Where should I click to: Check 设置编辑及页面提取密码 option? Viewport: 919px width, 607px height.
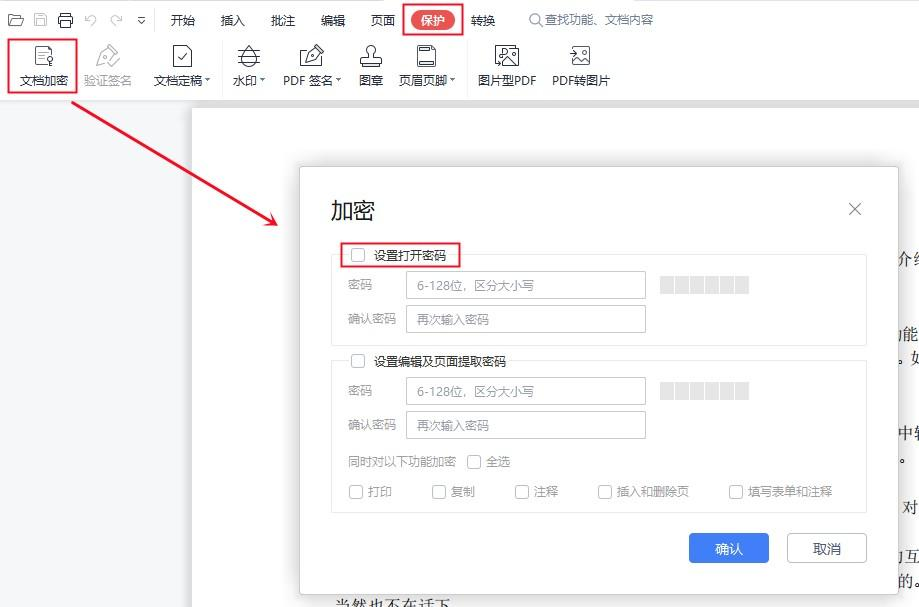[358, 361]
